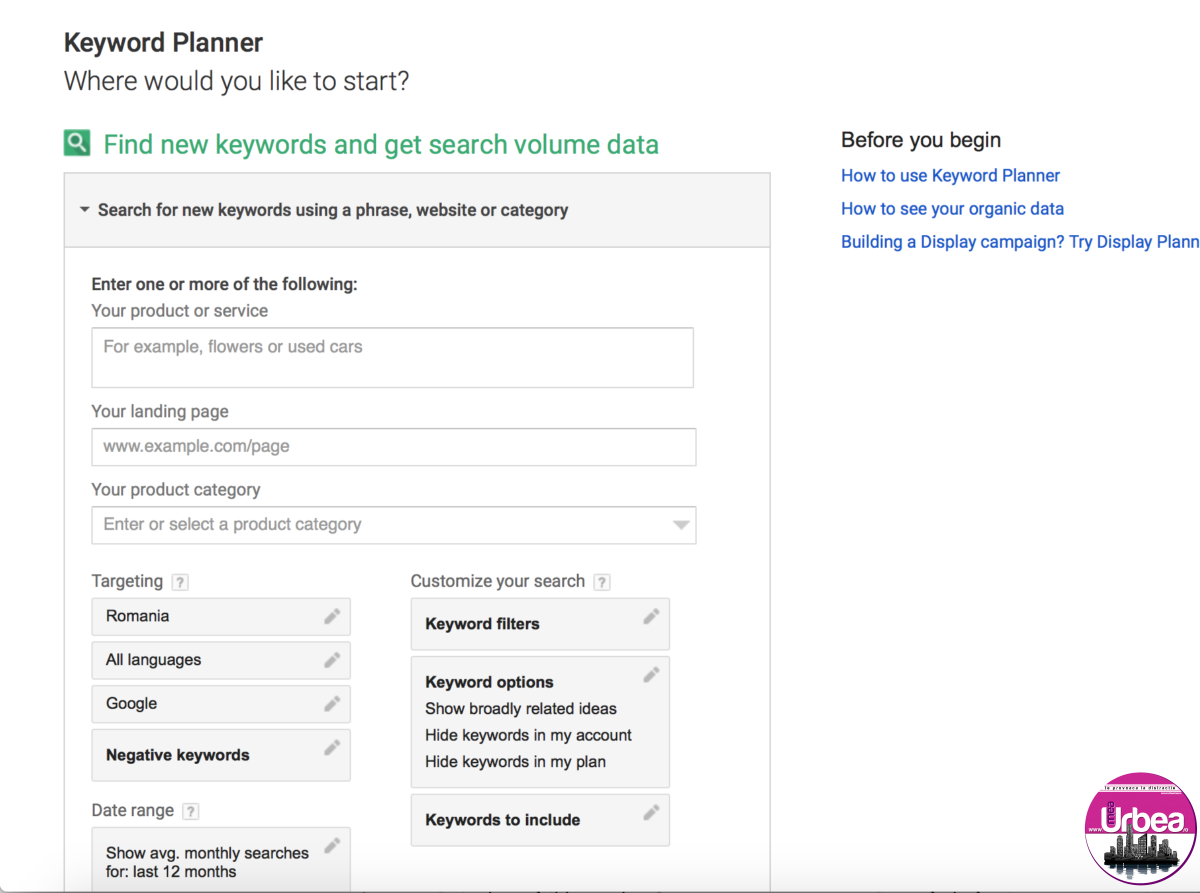Screen dimensions: 1200x893
Task: Follow the Building a Display campaign link
Action: click(1019, 242)
